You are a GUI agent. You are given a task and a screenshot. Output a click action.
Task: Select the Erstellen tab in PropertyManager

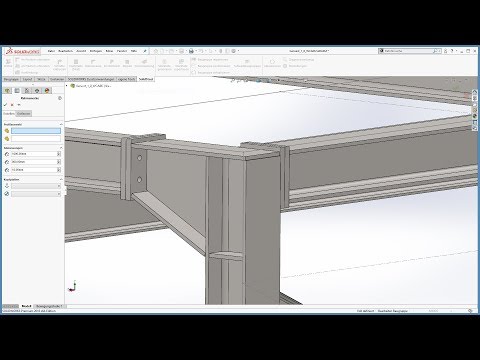click(9, 114)
